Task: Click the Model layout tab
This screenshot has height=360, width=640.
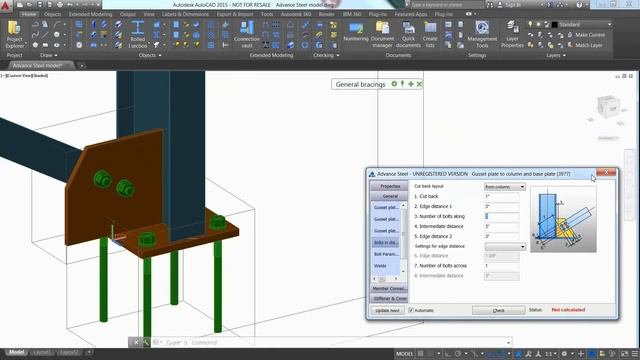Action: pos(16,352)
